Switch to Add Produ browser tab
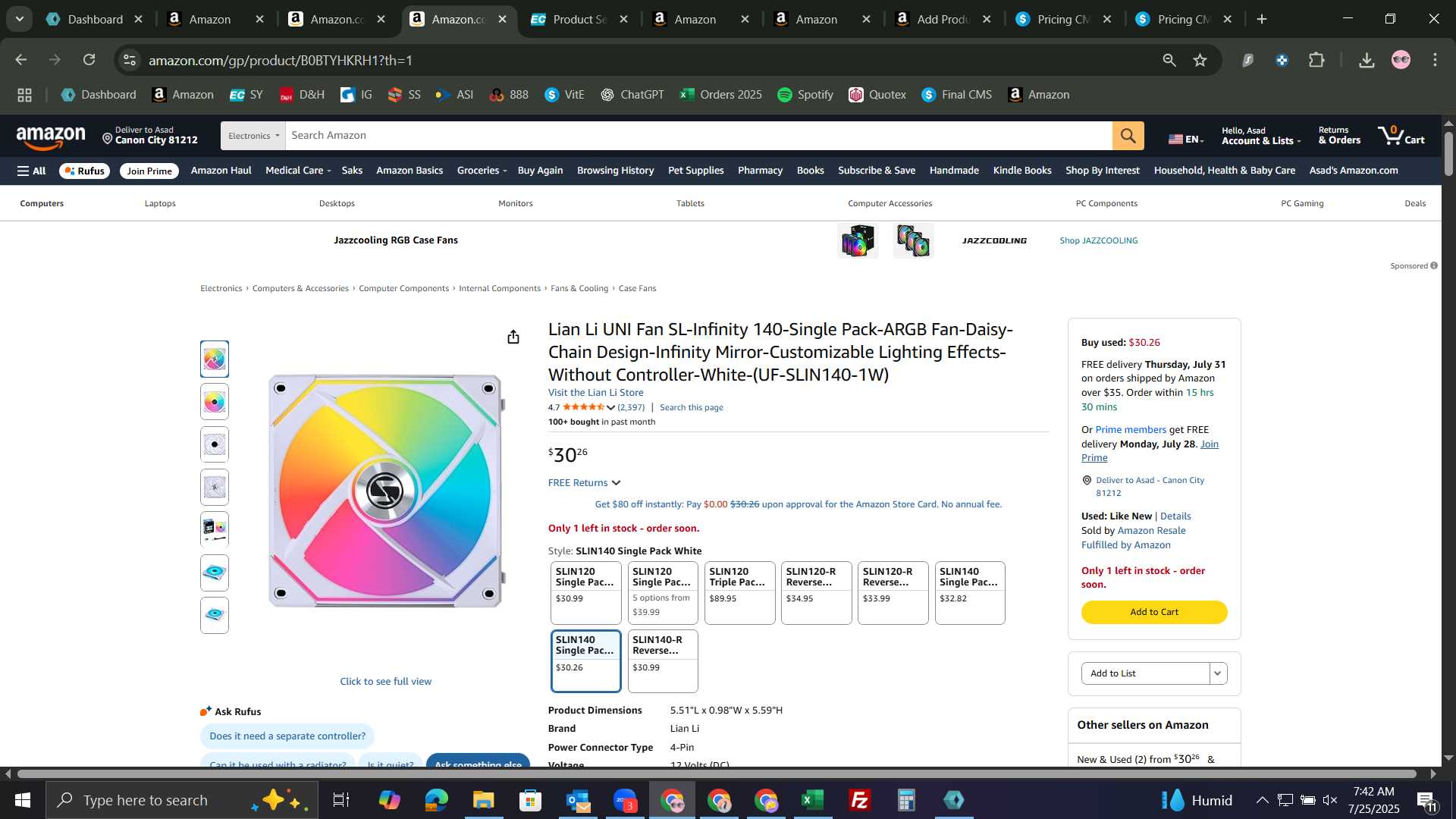The image size is (1456, 819). [x=943, y=19]
